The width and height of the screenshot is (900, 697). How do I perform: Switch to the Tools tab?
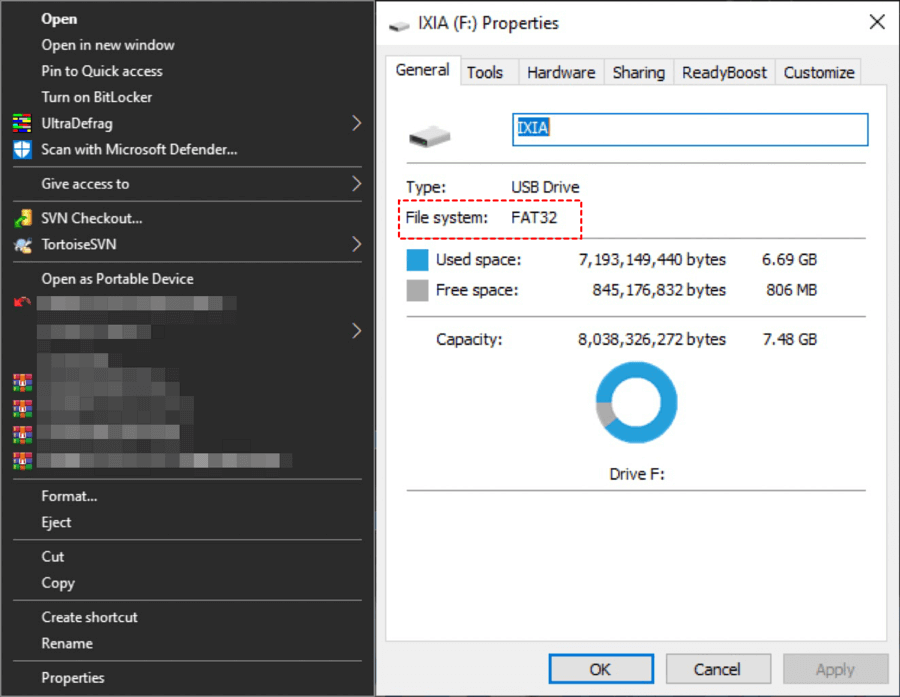point(485,72)
